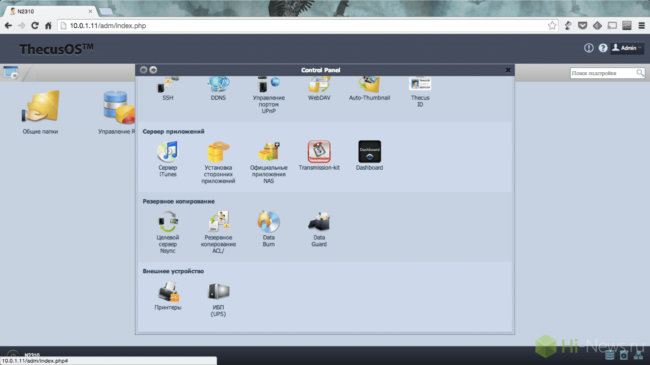
Task: Click the storage status icon in bottom bar
Action: pyautogui.click(x=609, y=355)
